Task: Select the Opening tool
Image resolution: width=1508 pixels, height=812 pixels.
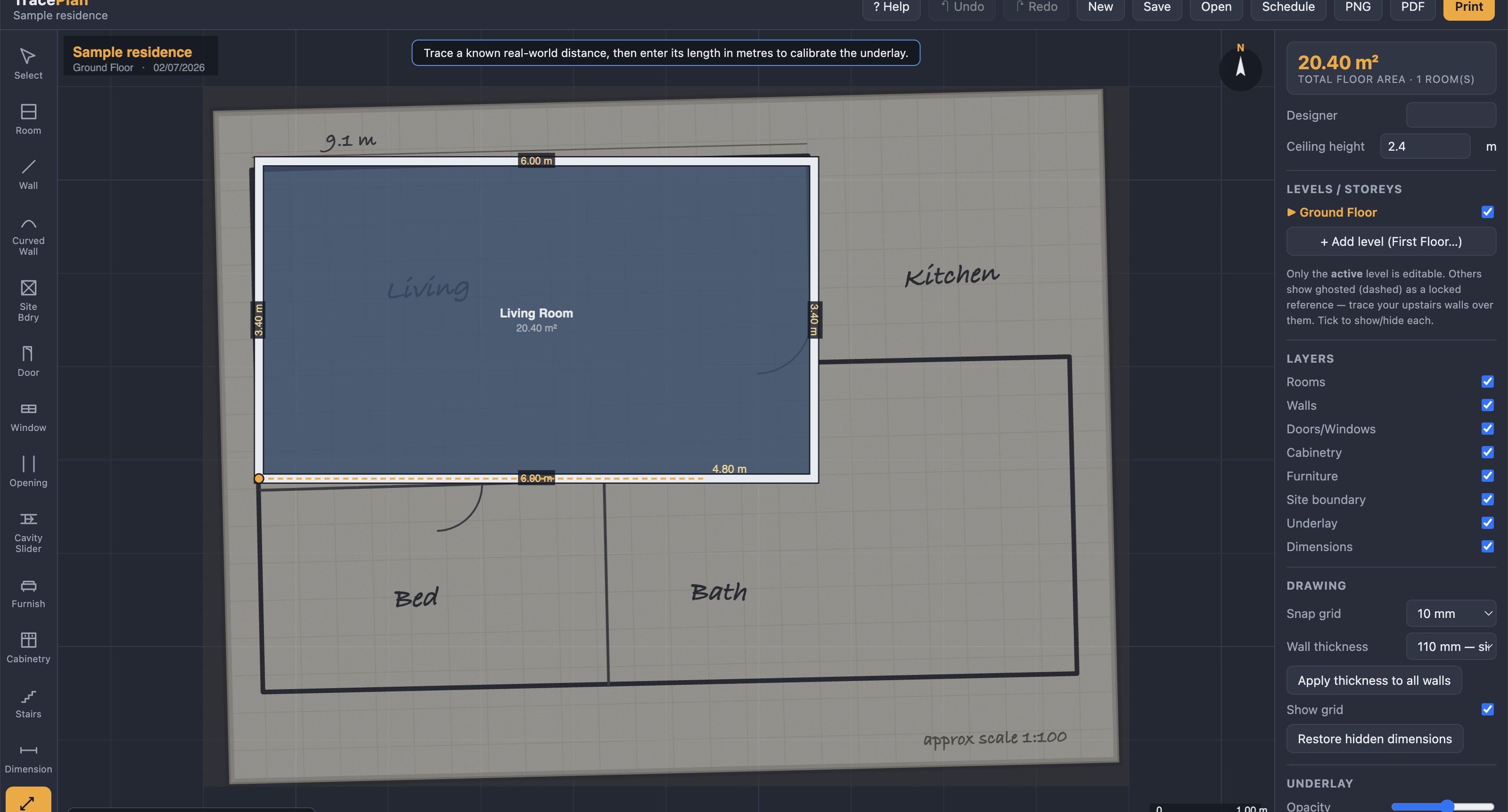Action: [28, 471]
